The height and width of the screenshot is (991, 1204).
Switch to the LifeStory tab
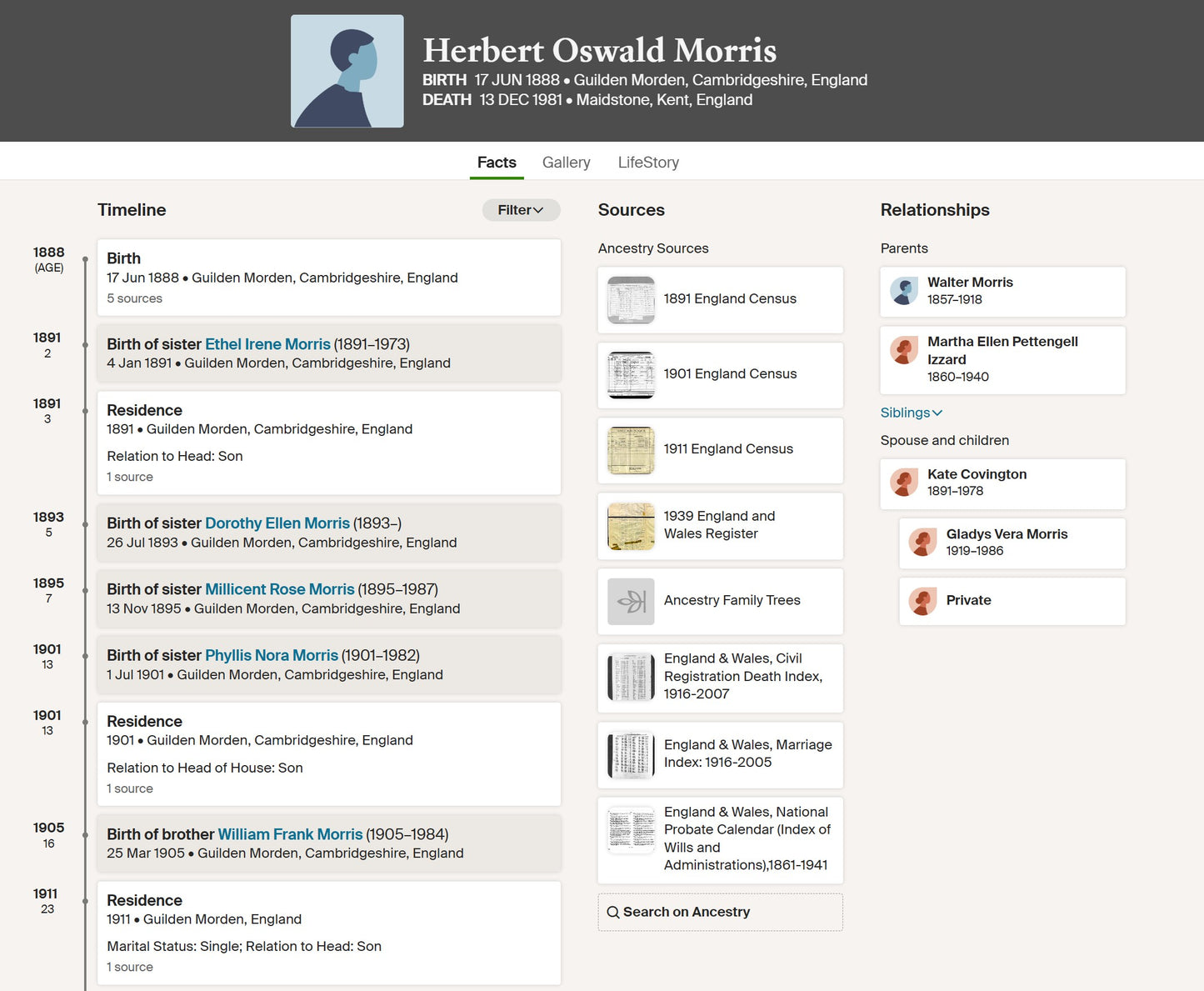click(x=648, y=163)
